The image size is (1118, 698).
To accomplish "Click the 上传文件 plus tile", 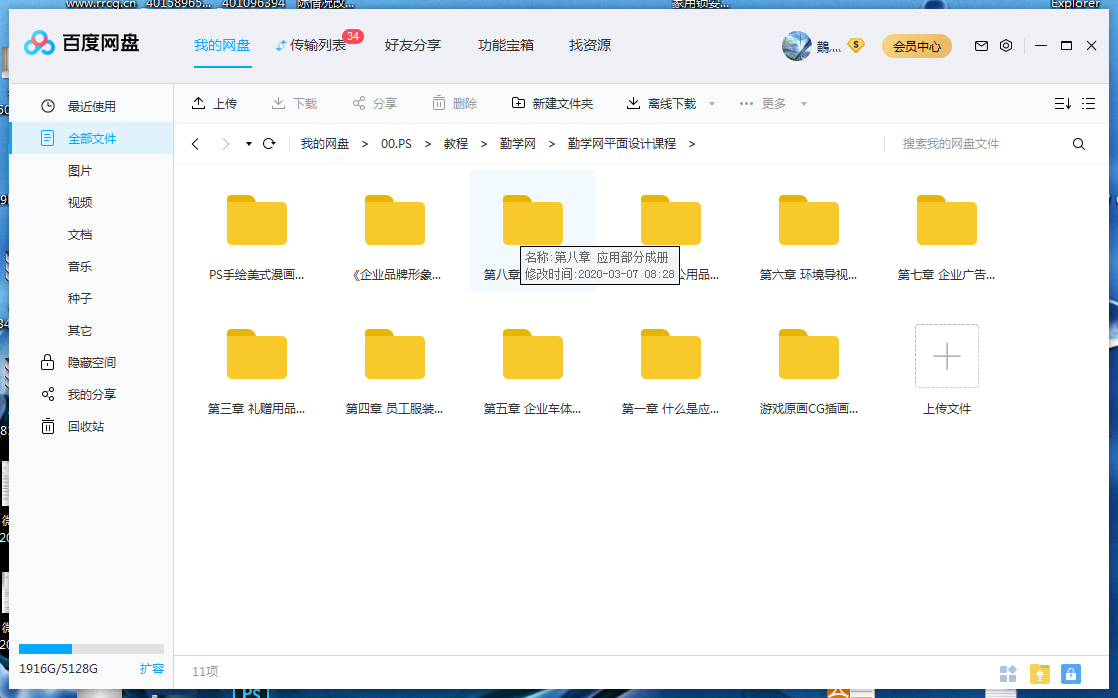I will point(947,356).
